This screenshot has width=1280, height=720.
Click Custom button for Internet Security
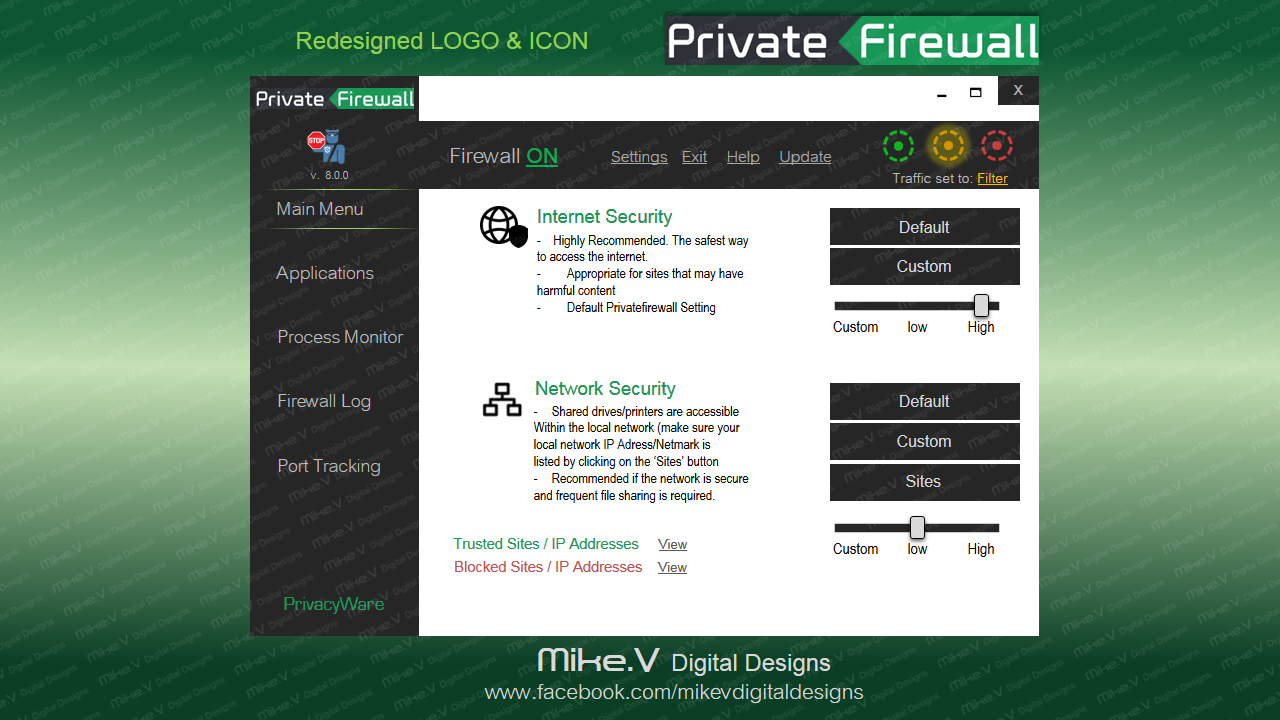click(925, 267)
